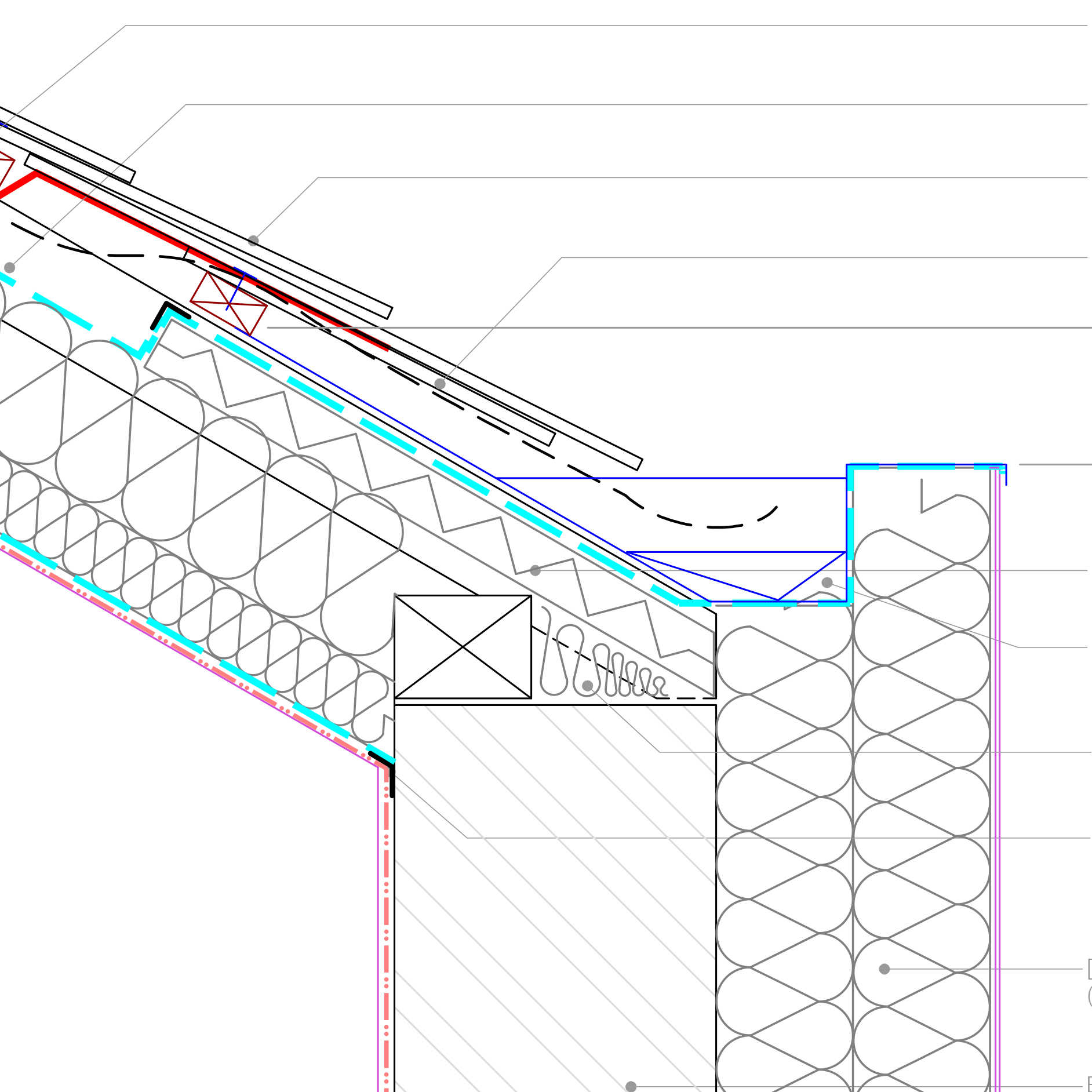
Task: Select the cyan dashed line atop the parapet
Action: coord(927,467)
